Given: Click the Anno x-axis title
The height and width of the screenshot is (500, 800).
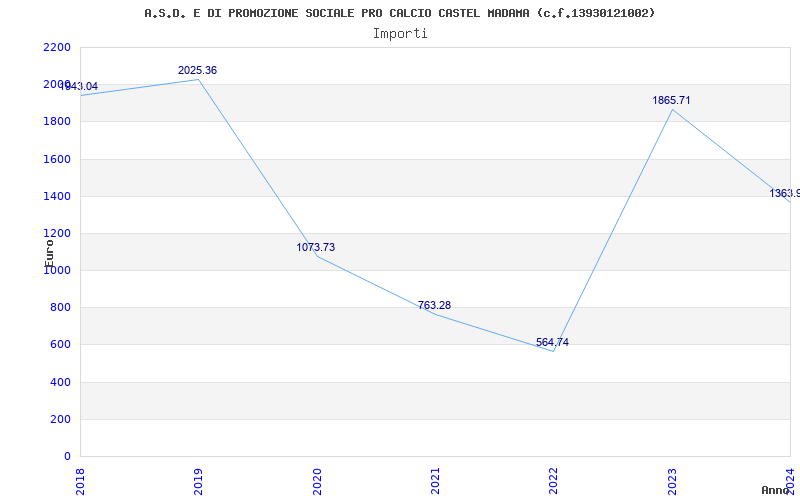Looking at the screenshot, I should coord(776,490).
